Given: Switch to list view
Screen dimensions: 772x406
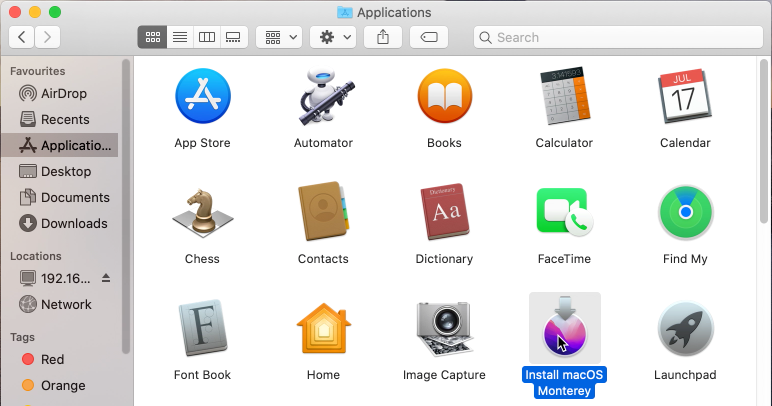Looking at the screenshot, I should [x=180, y=37].
